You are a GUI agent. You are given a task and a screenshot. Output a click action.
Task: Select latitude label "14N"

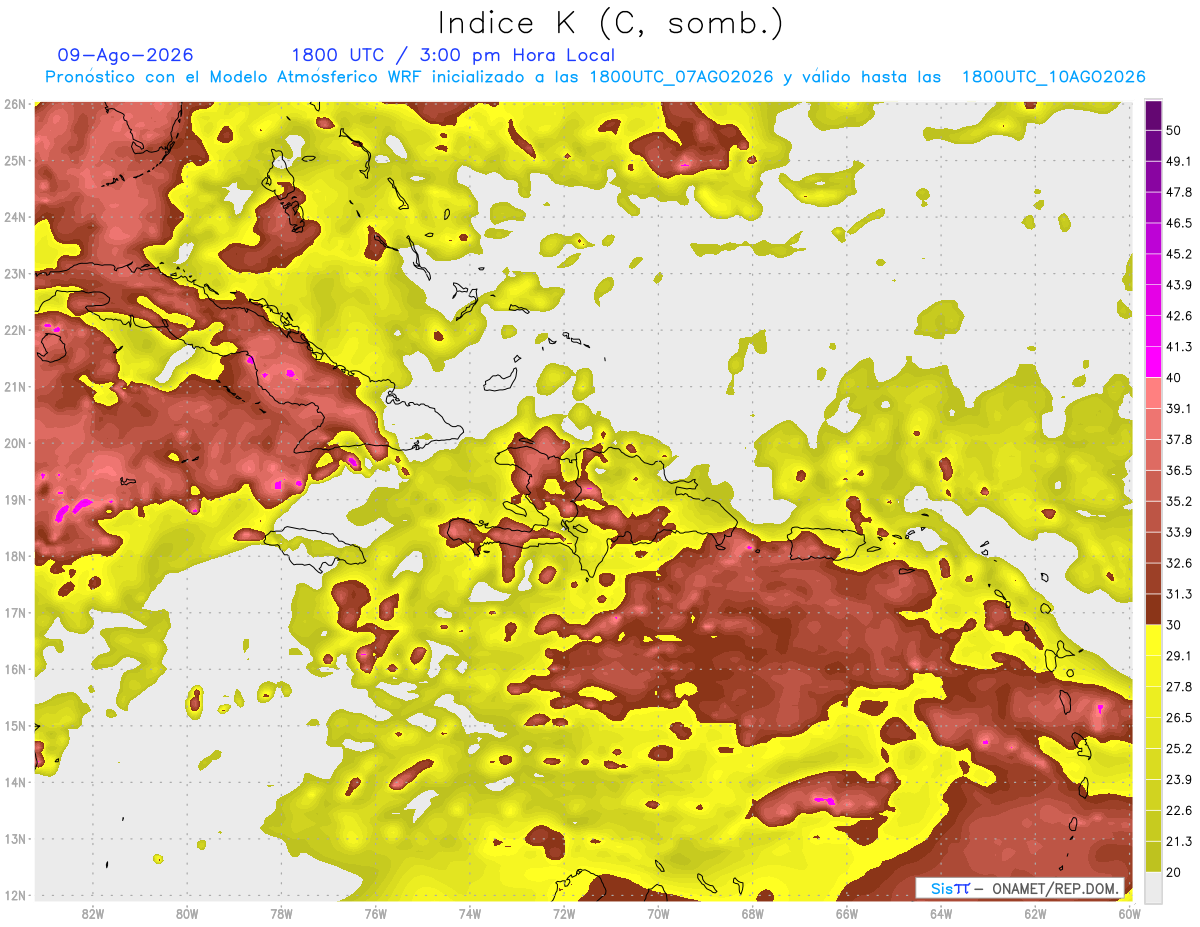click(x=15, y=782)
